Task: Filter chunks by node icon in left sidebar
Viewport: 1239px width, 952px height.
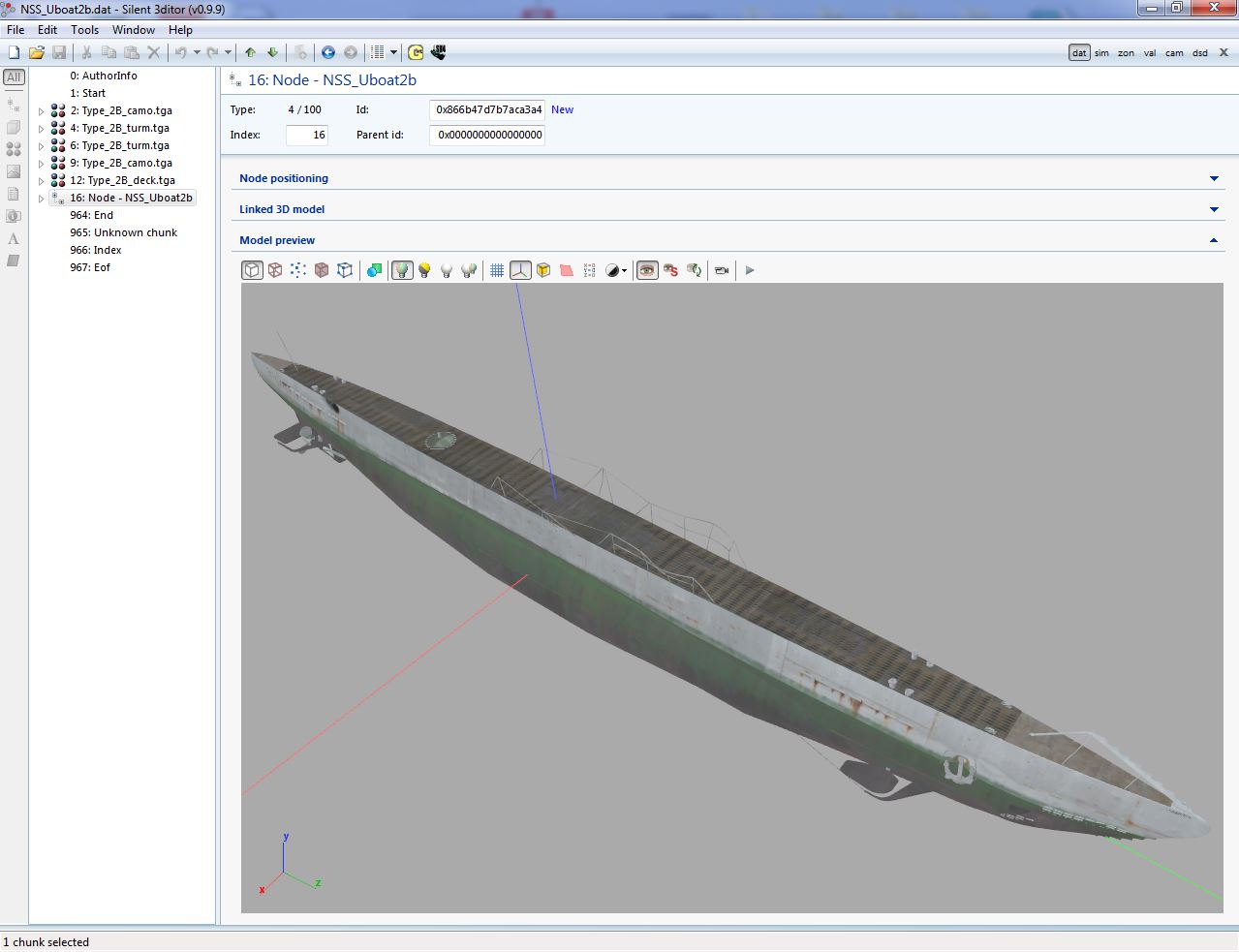Action: point(14,104)
